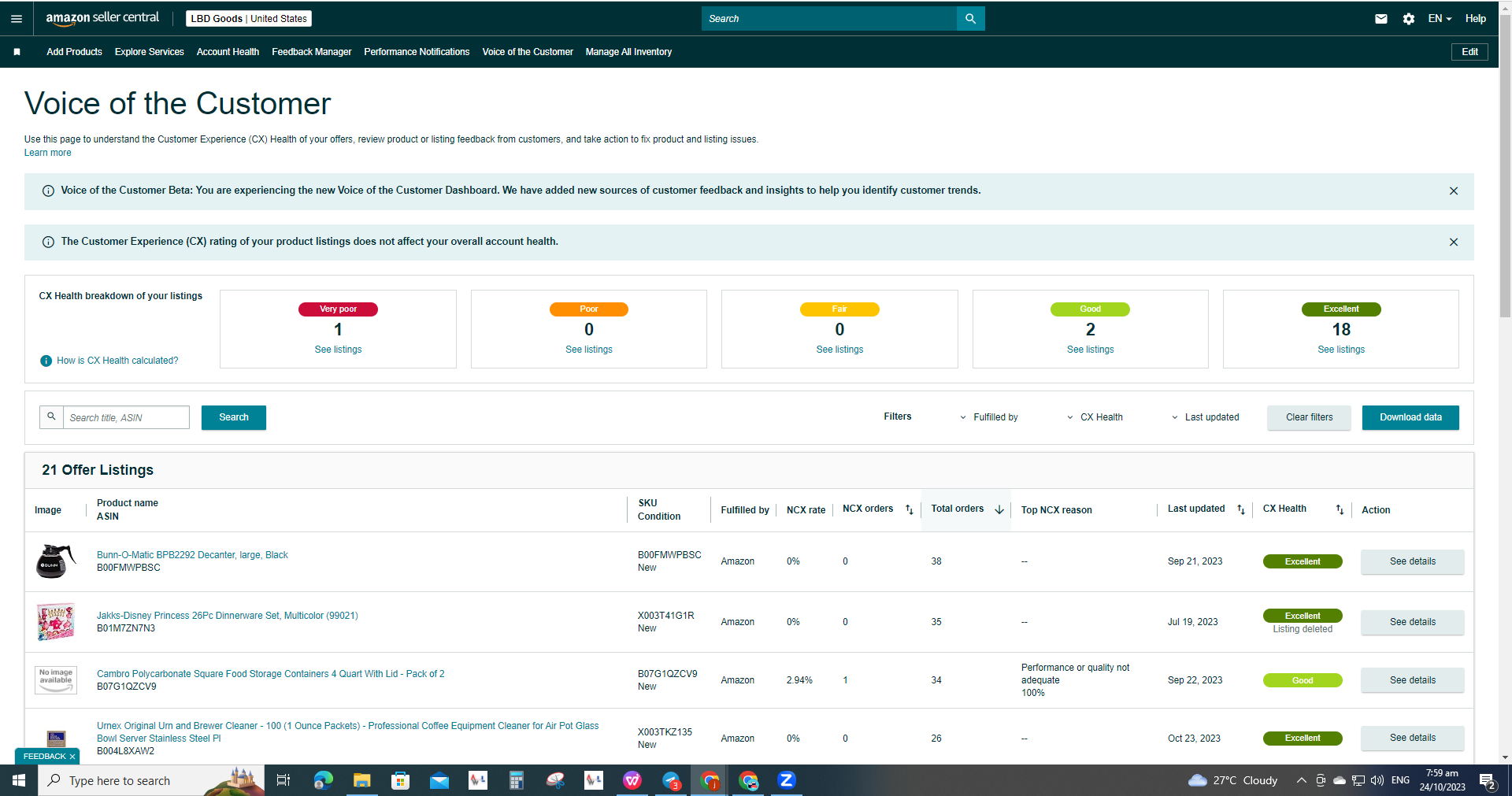Sort by Total orders arrow icon
This screenshot has height=796, width=1512.
[999, 509]
